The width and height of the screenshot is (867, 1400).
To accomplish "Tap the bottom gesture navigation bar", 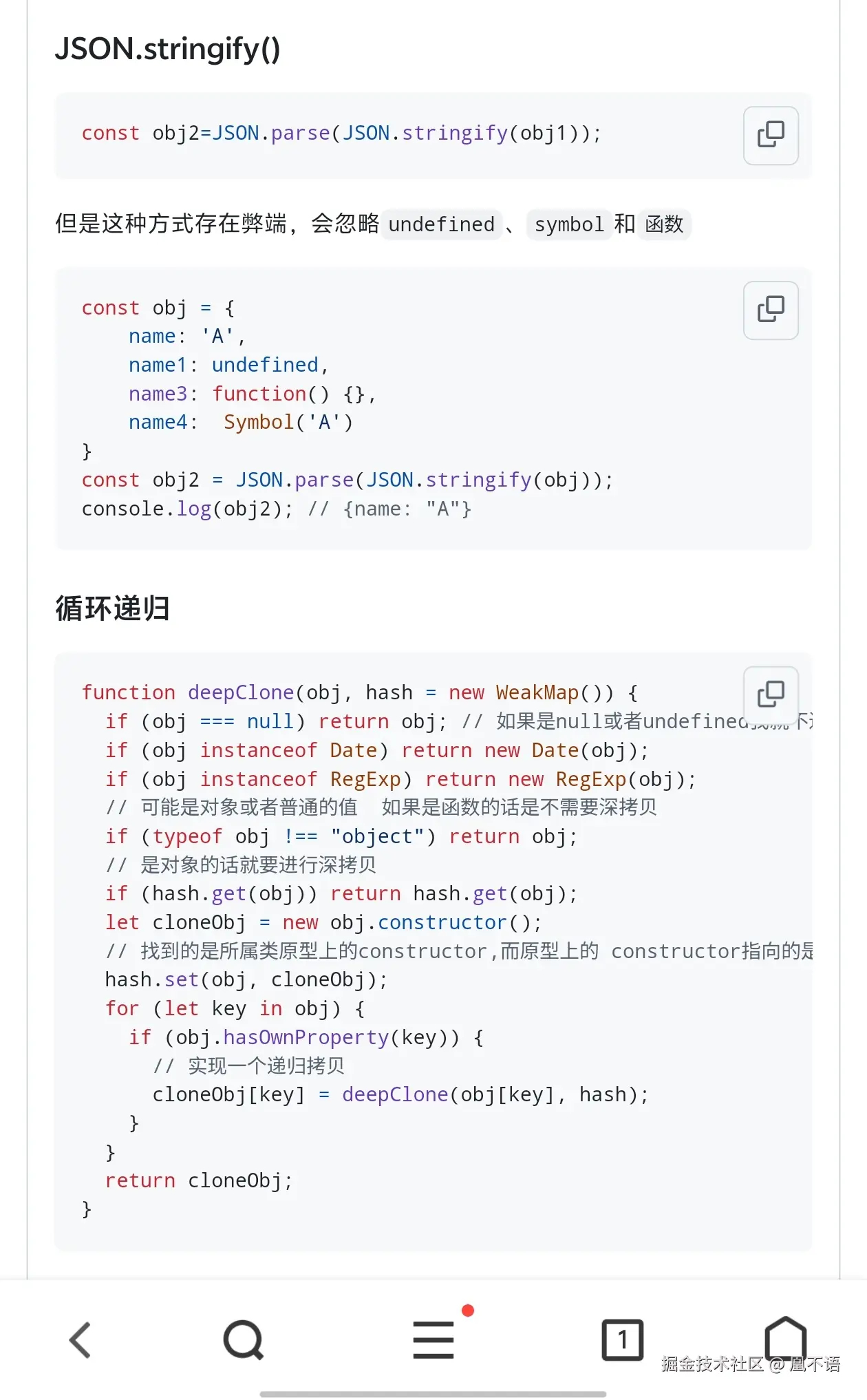I will [433, 1394].
